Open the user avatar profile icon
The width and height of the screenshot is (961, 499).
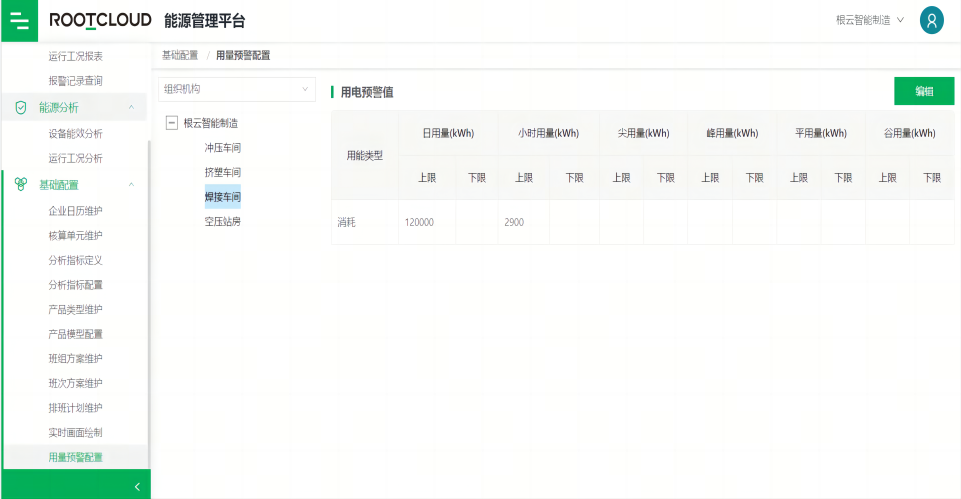[x=931, y=20]
